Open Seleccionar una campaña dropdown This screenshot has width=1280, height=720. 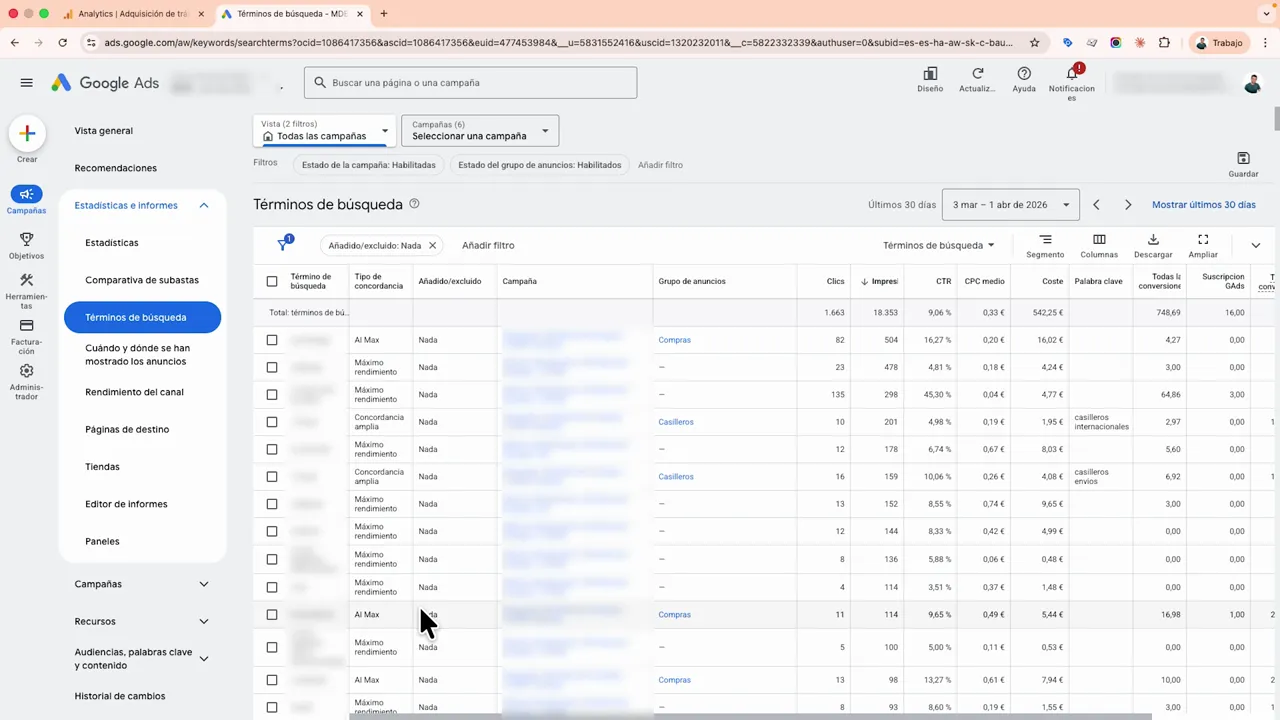(x=480, y=130)
